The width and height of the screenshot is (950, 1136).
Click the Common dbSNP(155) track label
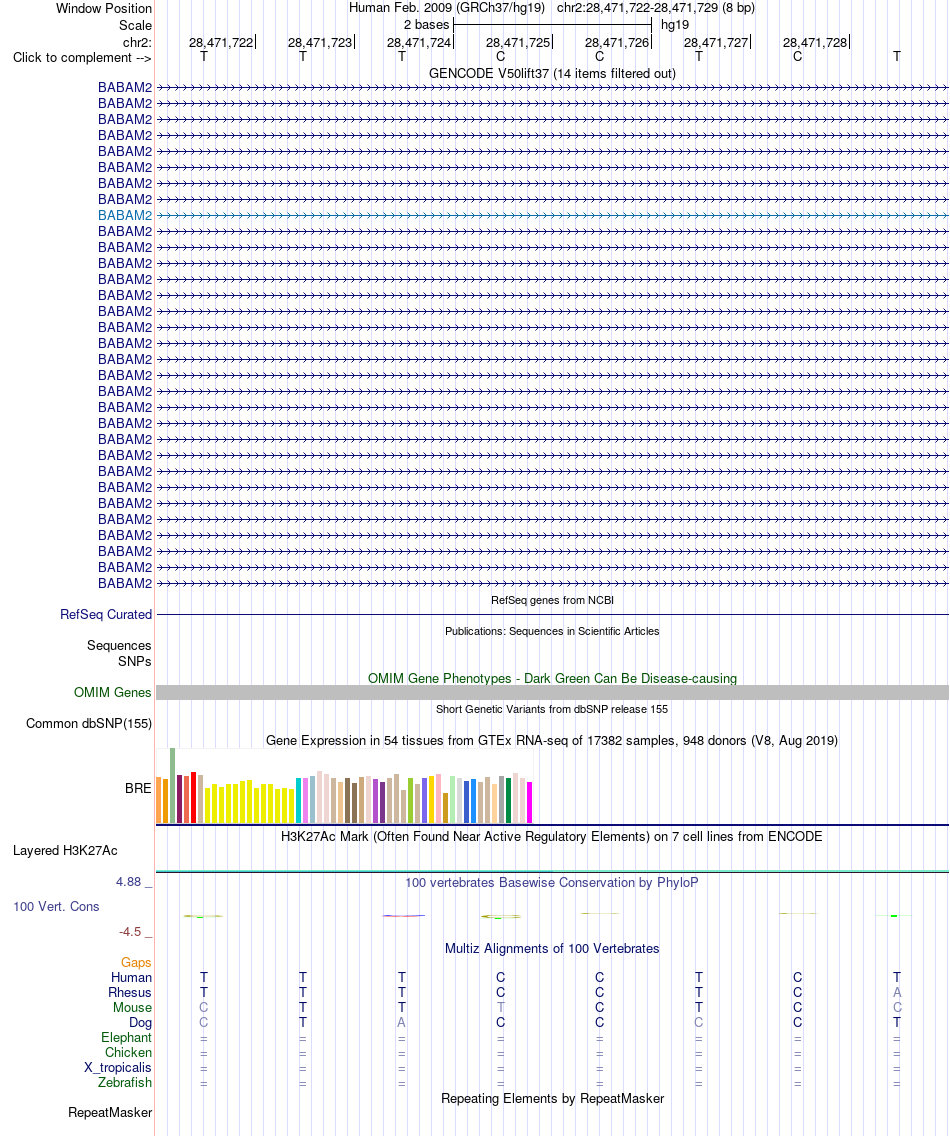(x=88, y=724)
